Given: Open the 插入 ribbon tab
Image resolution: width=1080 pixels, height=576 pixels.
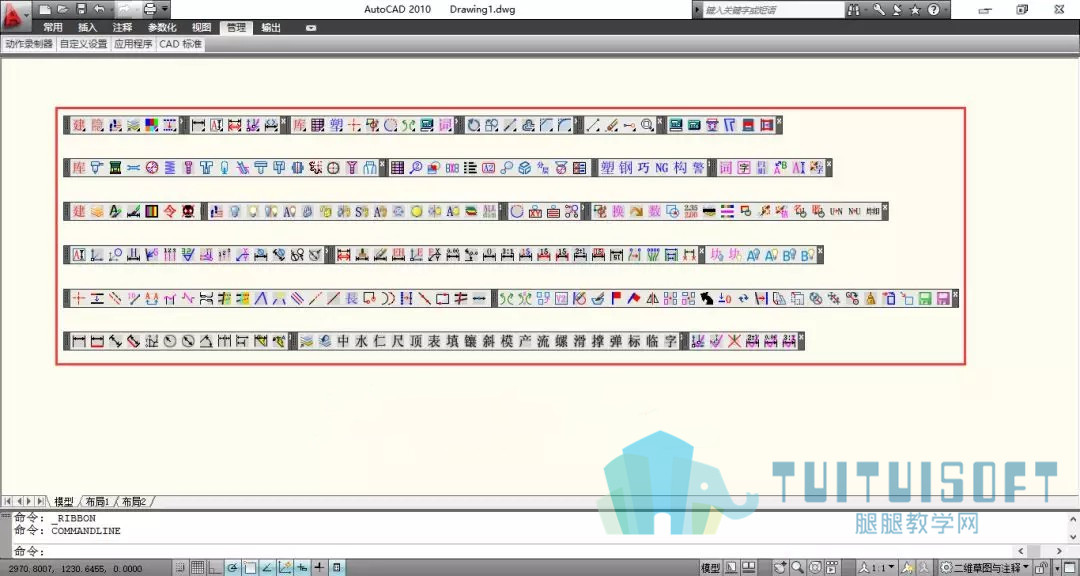Looking at the screenshot, I should pos(87,28).
